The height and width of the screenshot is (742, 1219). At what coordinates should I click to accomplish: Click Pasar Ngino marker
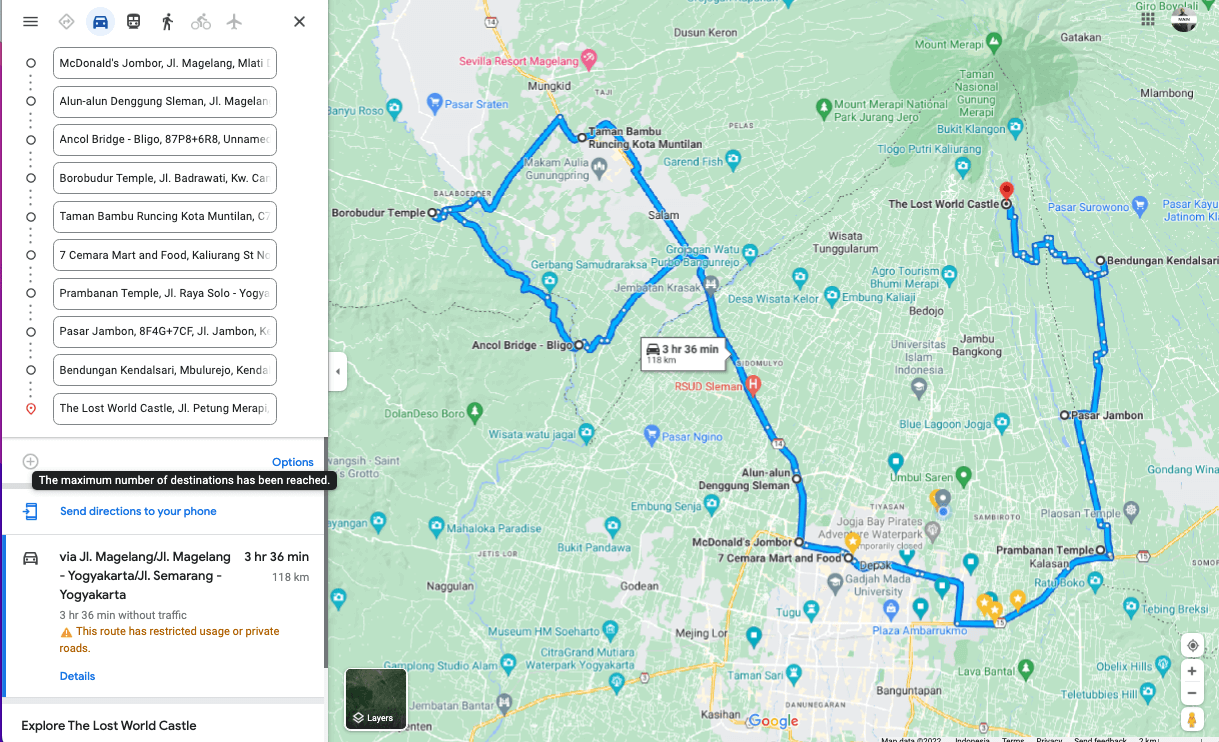[x=652, y=435]
